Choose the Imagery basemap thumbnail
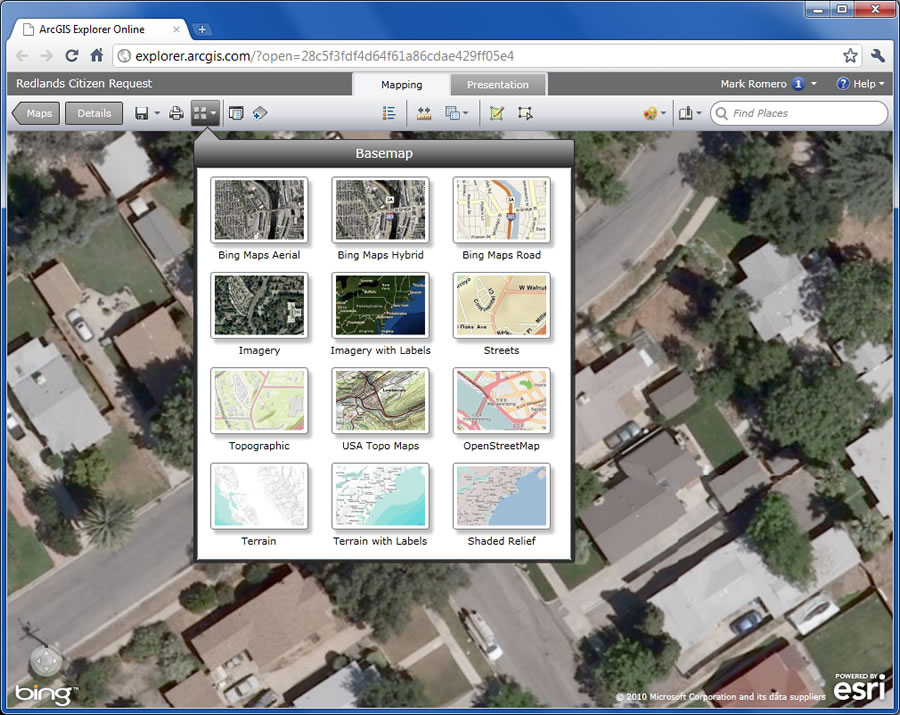 point(259,305)
